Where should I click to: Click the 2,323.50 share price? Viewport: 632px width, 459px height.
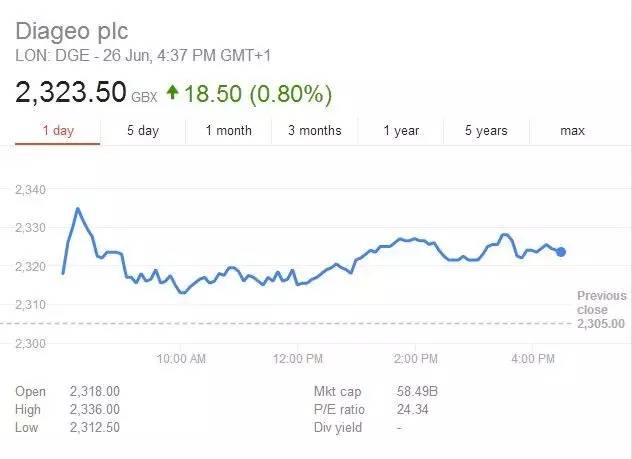[71, 94]
